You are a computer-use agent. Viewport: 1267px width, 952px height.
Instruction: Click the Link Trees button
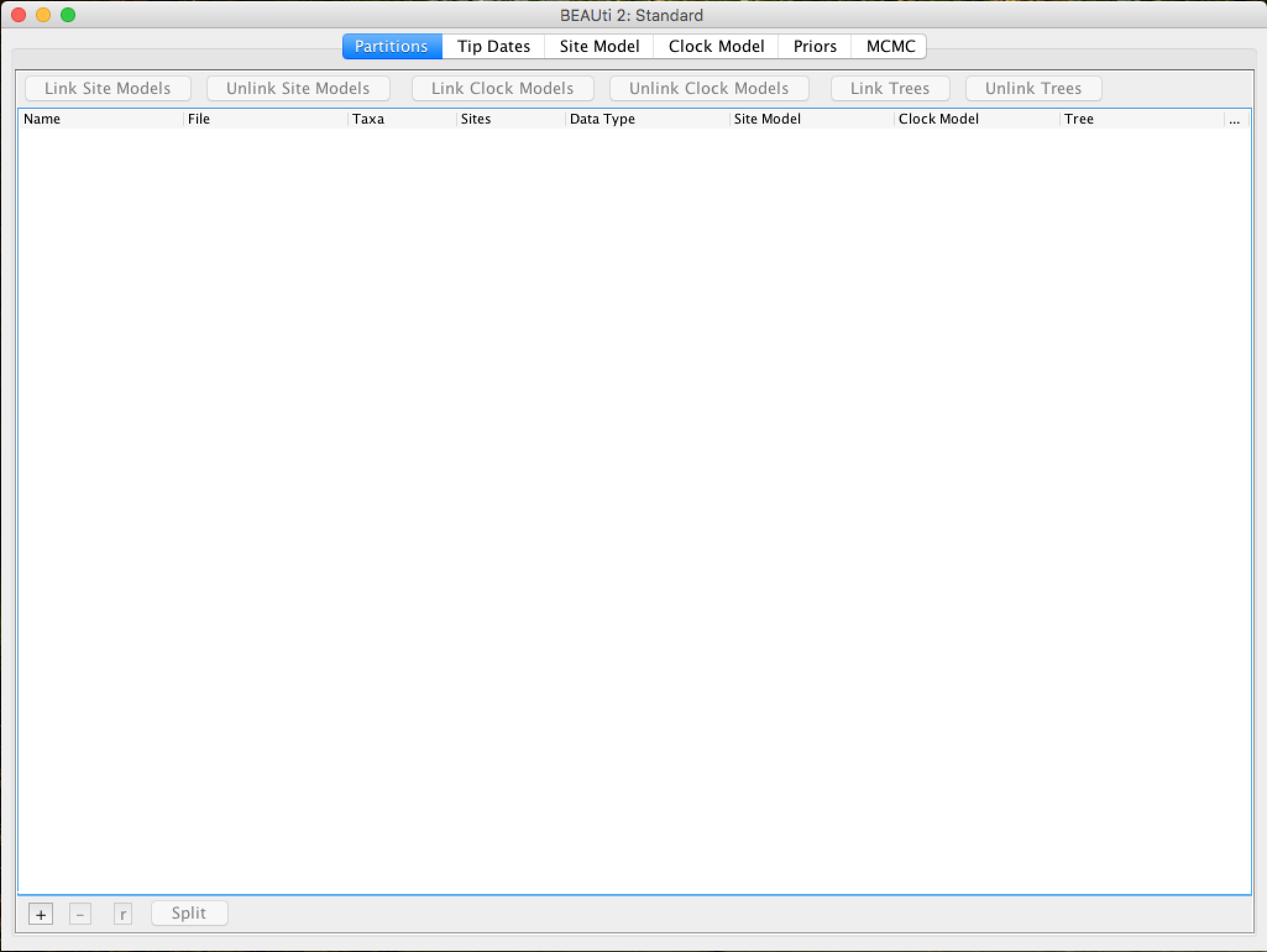(x=890, y=88)
